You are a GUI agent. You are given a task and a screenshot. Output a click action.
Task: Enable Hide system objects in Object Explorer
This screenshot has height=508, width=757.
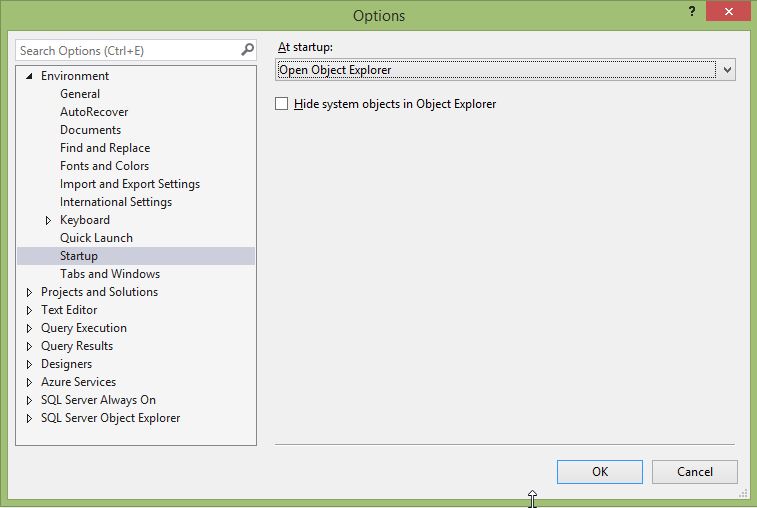(x=281, y=104)
